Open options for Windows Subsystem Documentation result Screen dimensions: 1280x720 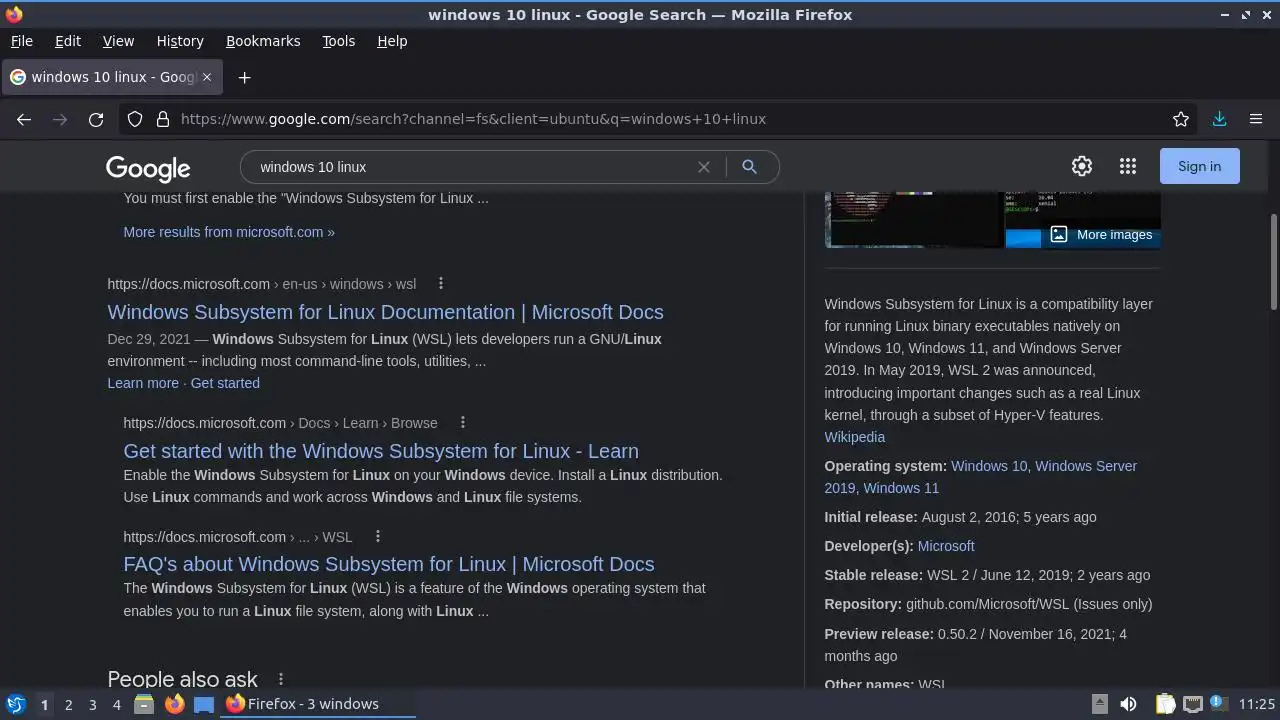point(441,284)
